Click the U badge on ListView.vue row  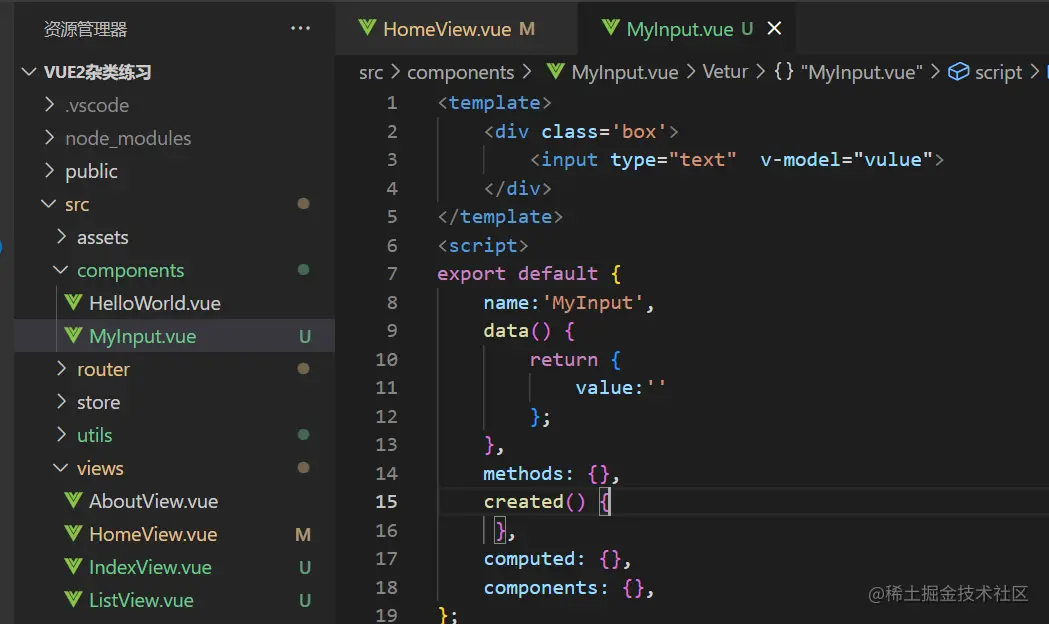[x=304, y=601]
